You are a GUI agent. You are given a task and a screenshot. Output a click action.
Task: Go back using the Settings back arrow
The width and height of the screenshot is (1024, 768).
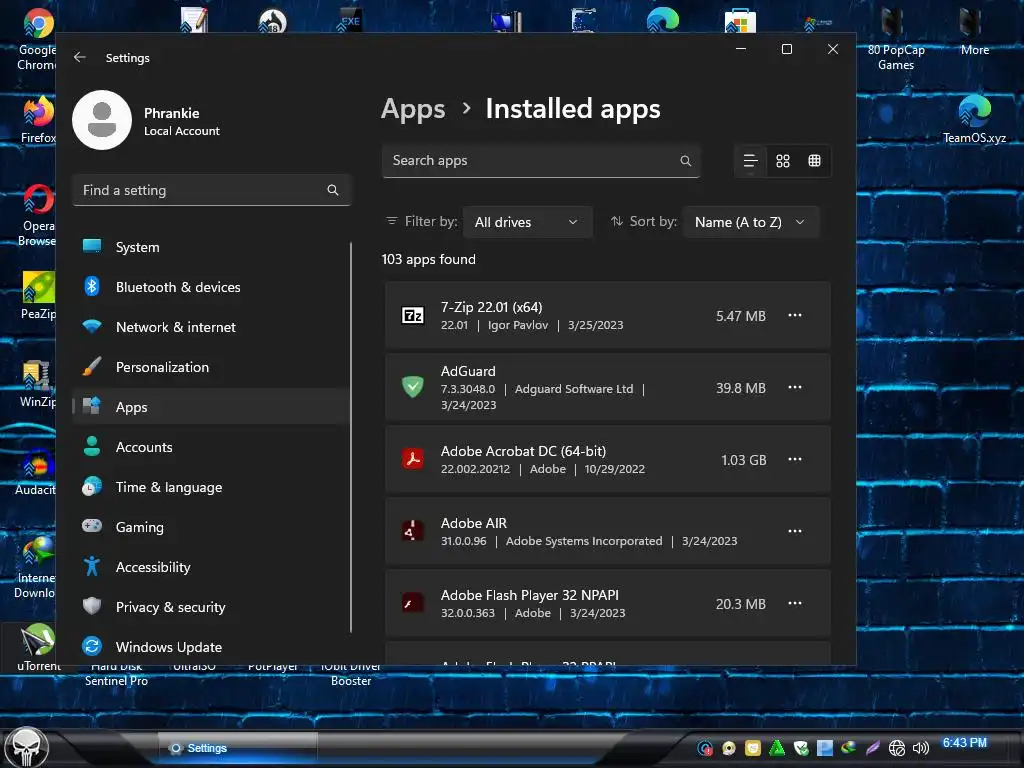point(80,57)
